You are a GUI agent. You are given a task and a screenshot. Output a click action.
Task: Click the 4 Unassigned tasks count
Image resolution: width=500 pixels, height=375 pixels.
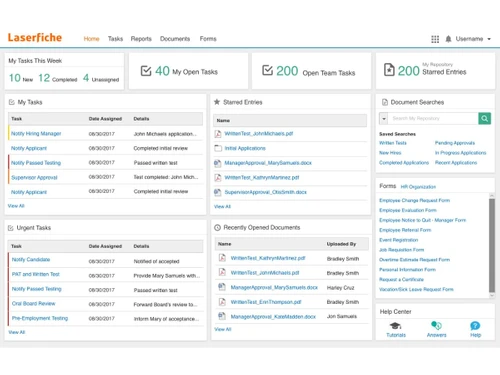(x=86, y=78)
